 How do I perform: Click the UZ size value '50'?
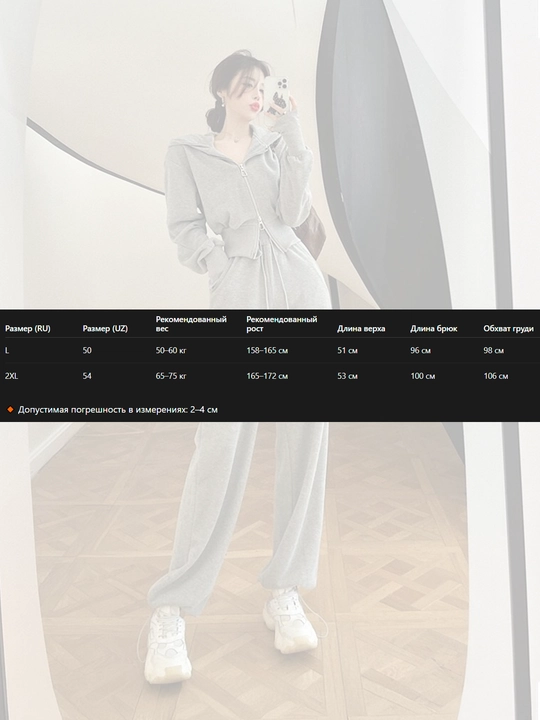87,350
